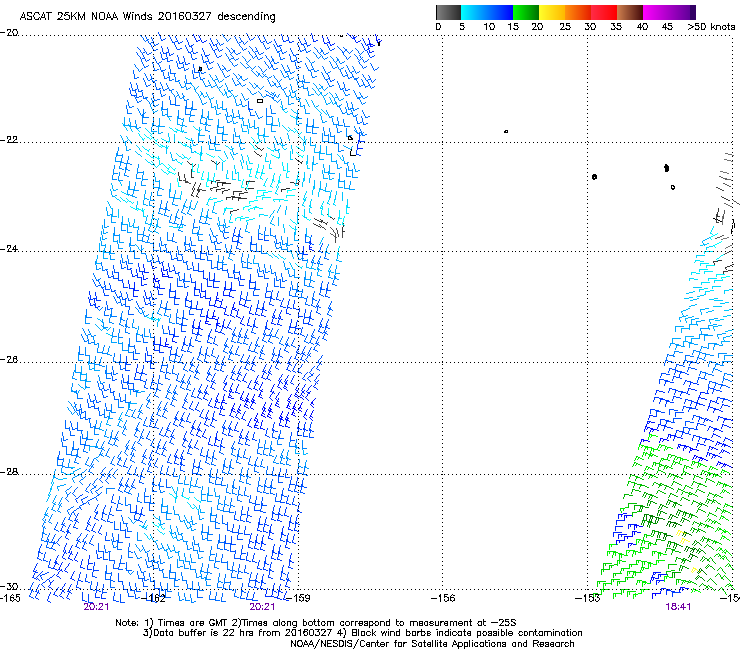Screen dimensions: 740x650
Task: Click the -153 longitude axis label
Action: point(588,598)
